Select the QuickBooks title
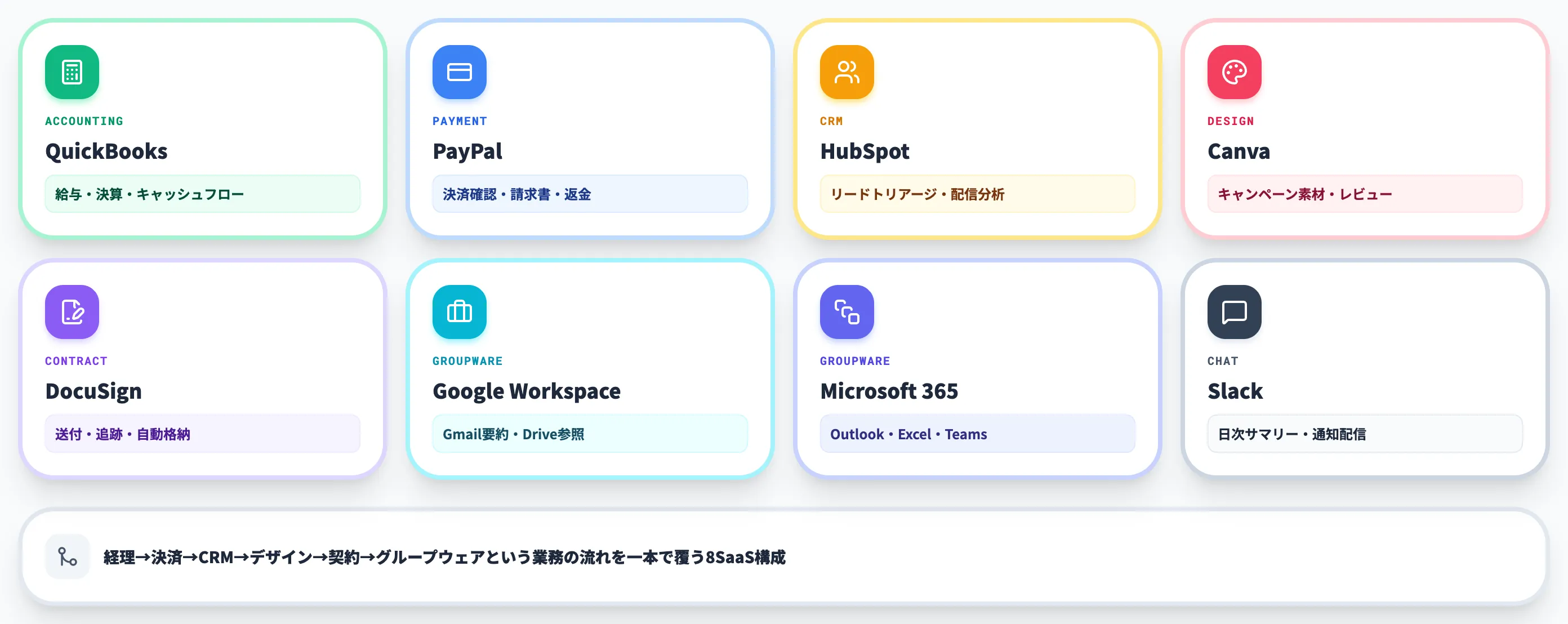This screenshot has width=1568, height=624. pyautogui.click(x=106, y=151)
